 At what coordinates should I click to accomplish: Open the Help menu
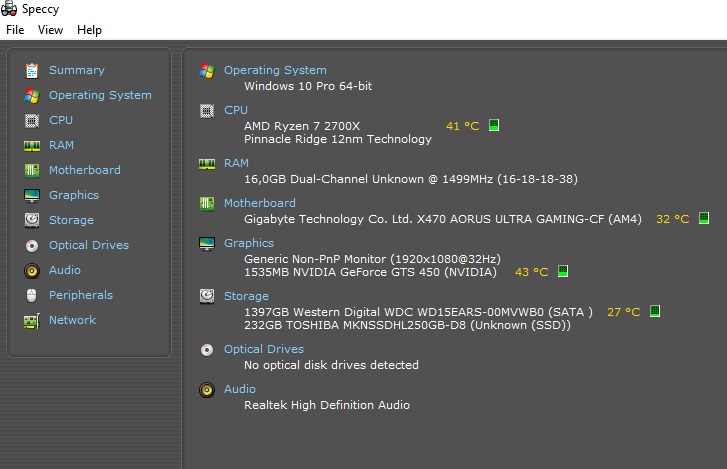pyautogui.click(x=89, y=30)
